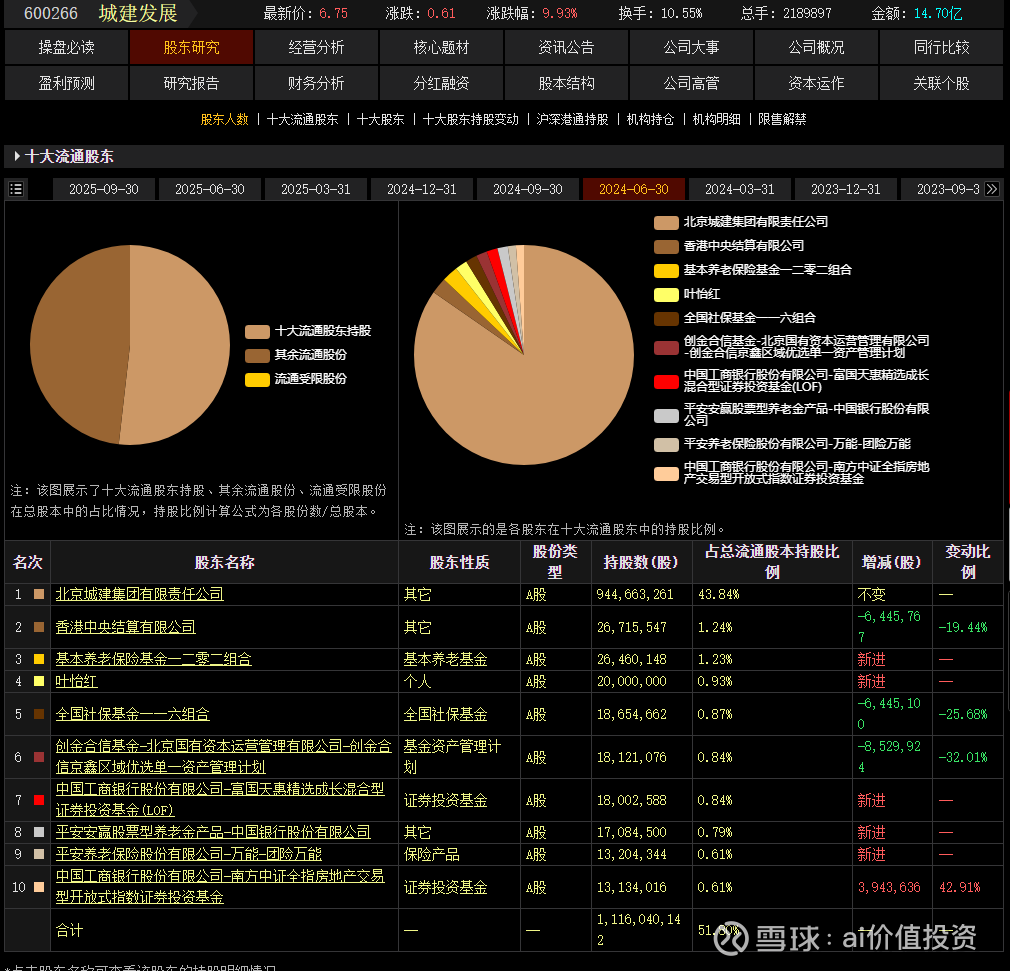
Task: Open shareholder 叶怡红 in the table
Action: [x=76, y=681]
